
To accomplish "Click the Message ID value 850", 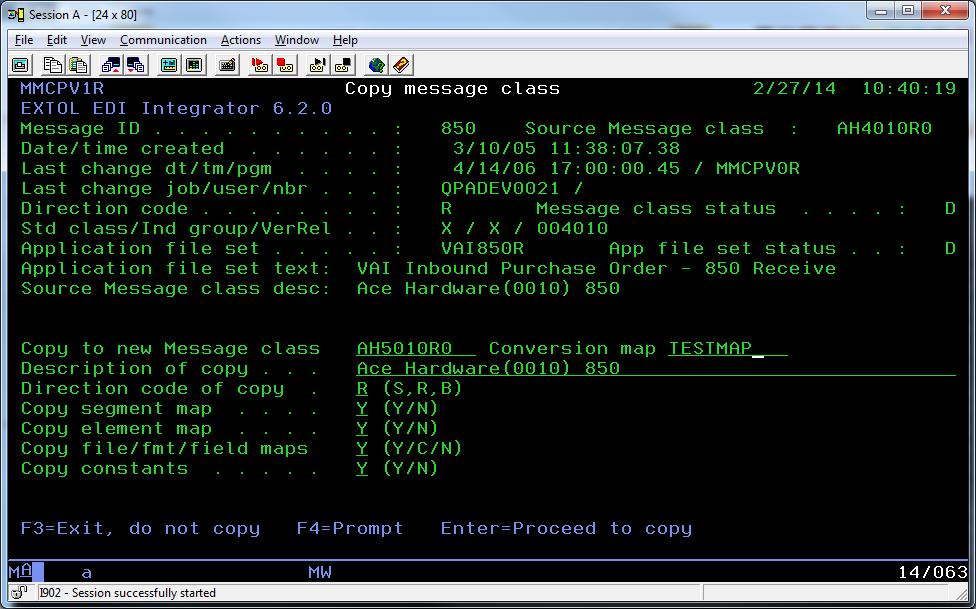I will click(459, 128).
